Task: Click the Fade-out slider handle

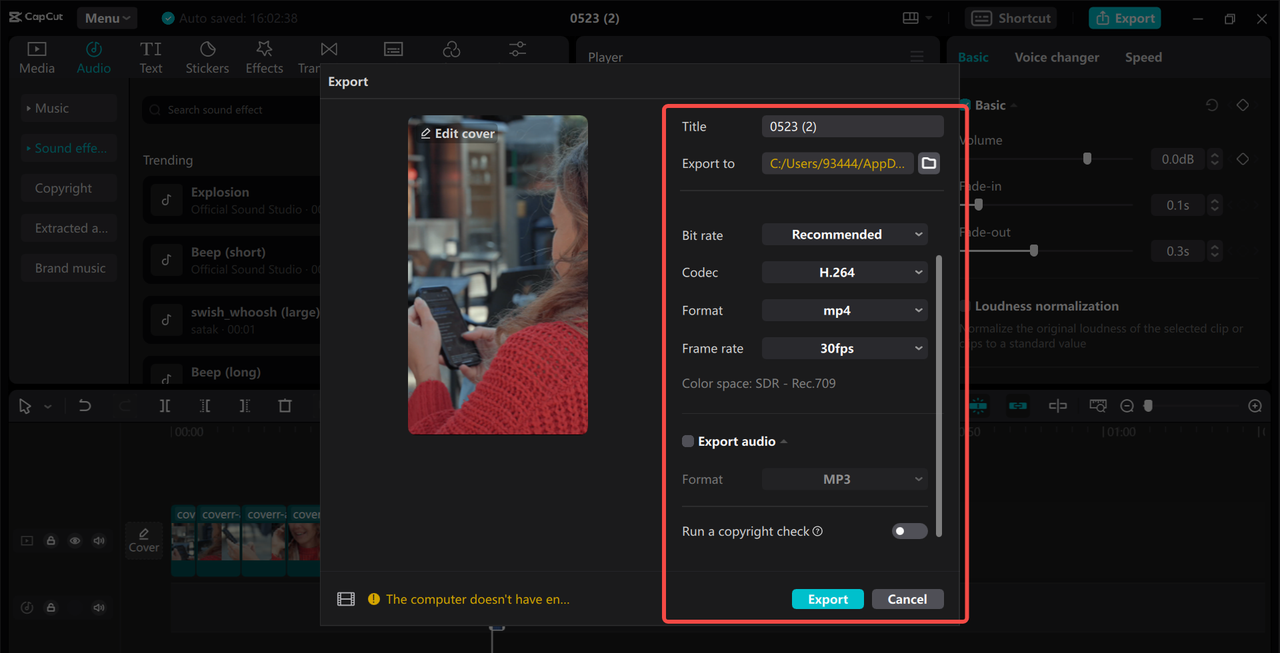Action: point(1033,251)
